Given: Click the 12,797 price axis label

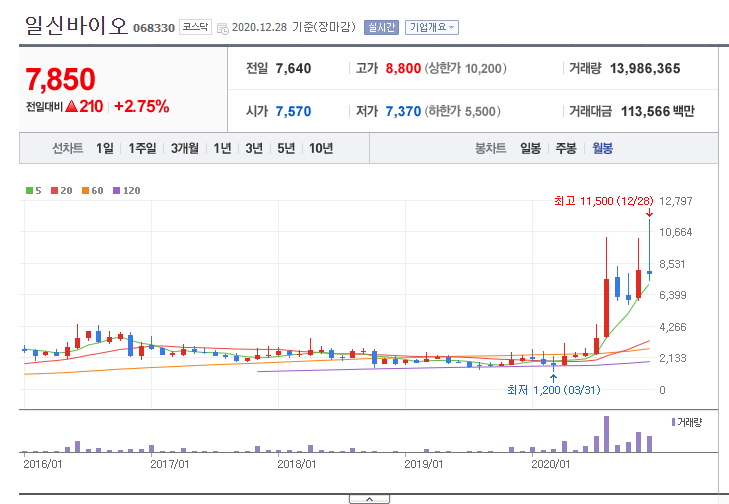Looking at the screenshot, I should click(676, 201).
